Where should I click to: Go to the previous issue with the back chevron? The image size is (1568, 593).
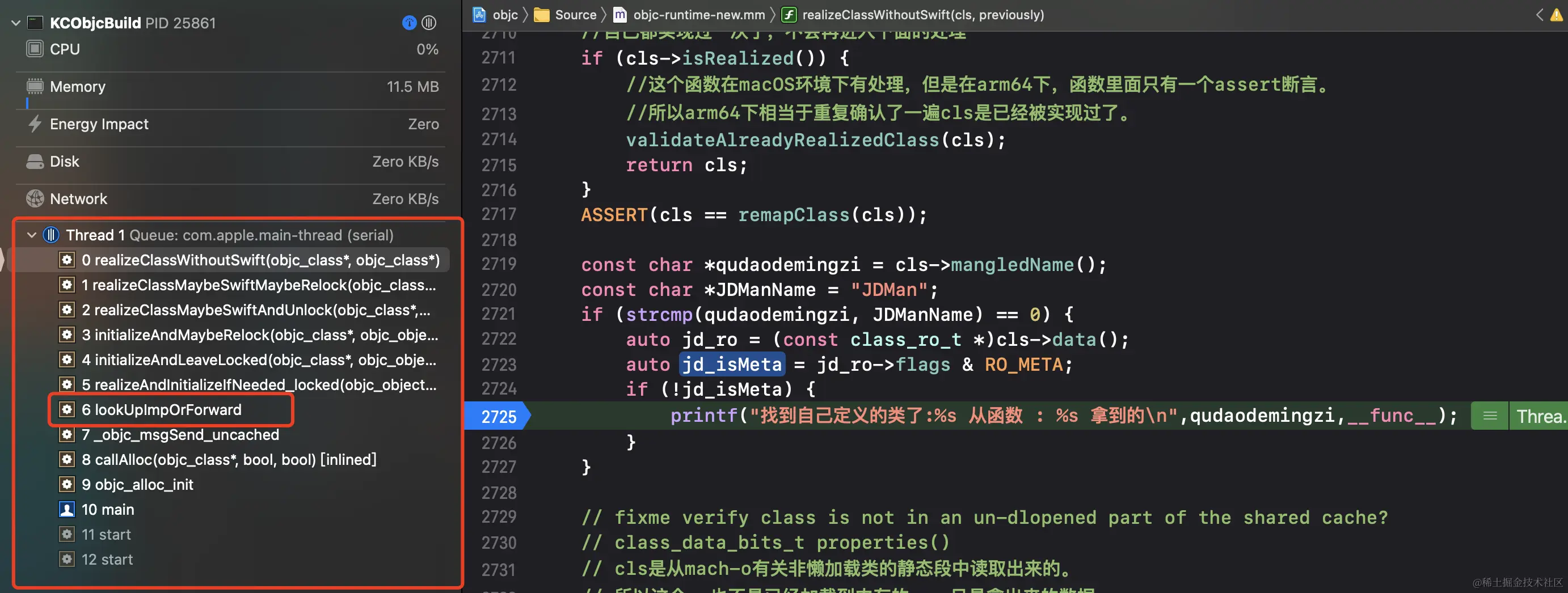(x=1540, y=15)
